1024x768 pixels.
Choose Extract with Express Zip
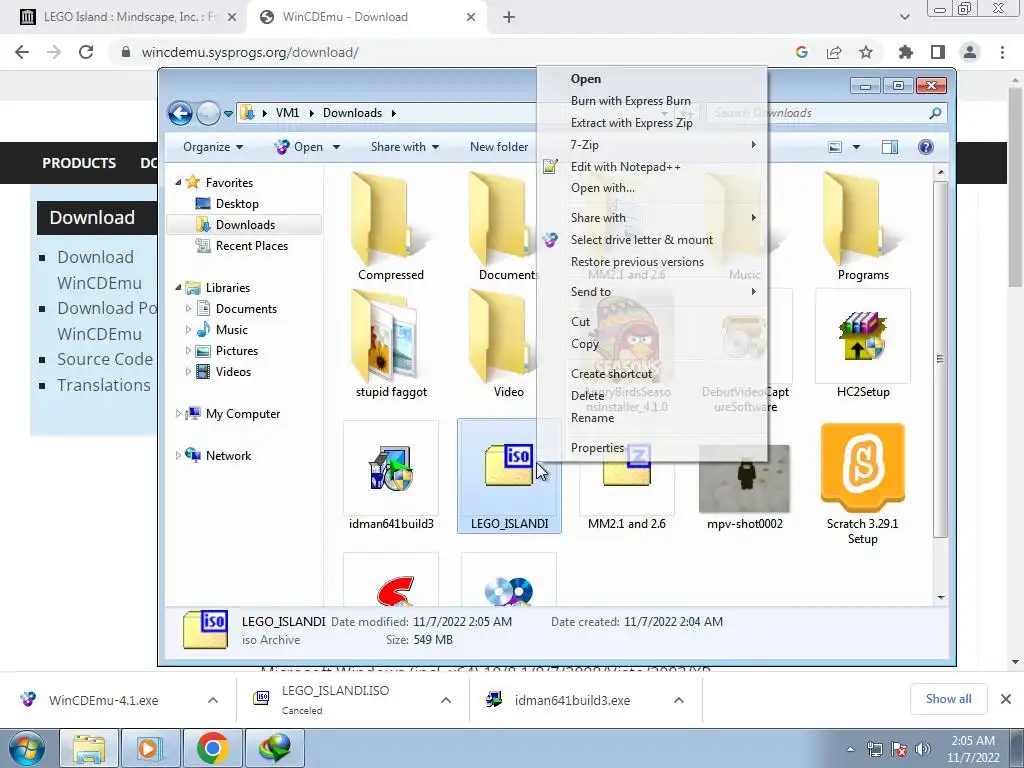[x=652, y=123]
